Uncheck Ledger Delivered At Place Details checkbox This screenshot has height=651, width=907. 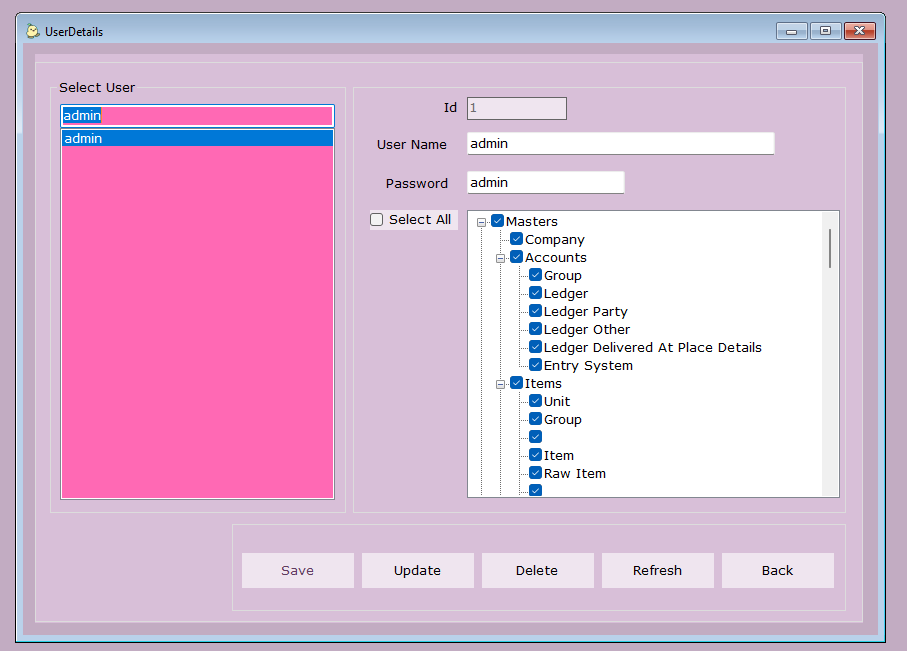536,347
